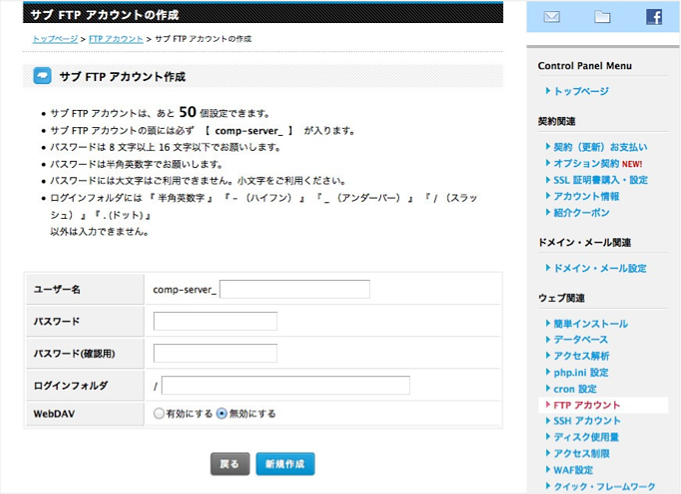The image size is (681, 494).
Task: Open アクセス解析 menu link
Action: (x=581, y=356)
